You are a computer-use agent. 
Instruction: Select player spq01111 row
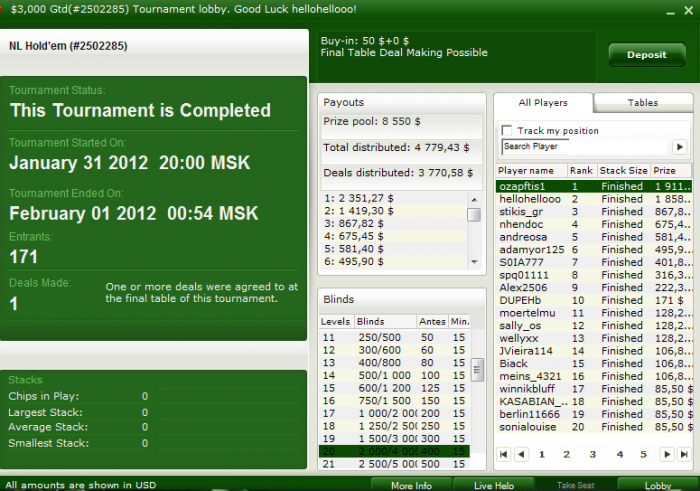tap(594, 275)
